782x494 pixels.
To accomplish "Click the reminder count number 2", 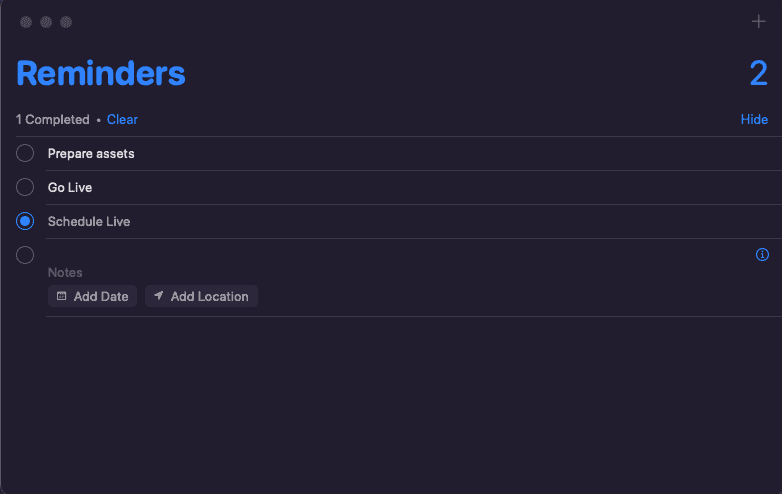I will click(758, 73).
